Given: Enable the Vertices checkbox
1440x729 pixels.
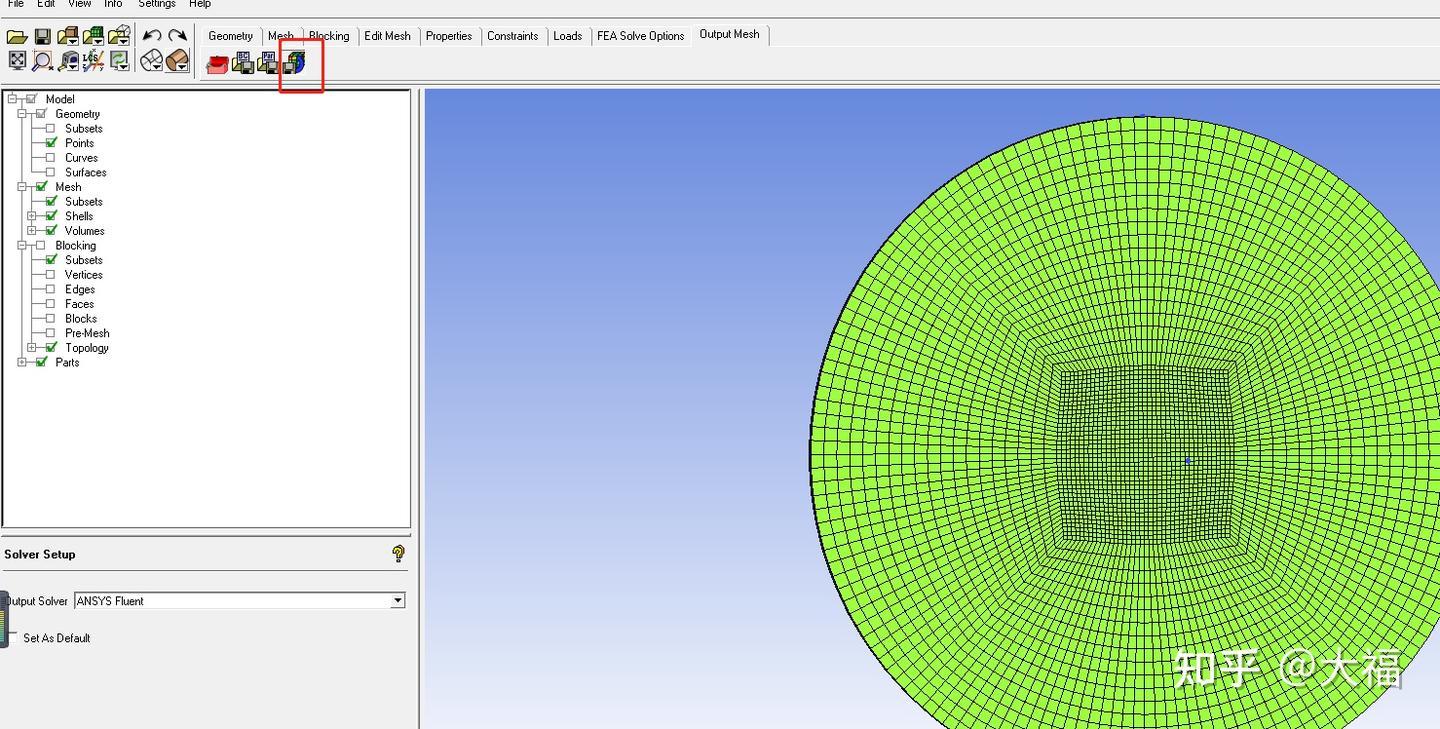Looking at the screenshot, I should [x=51, y=275].
